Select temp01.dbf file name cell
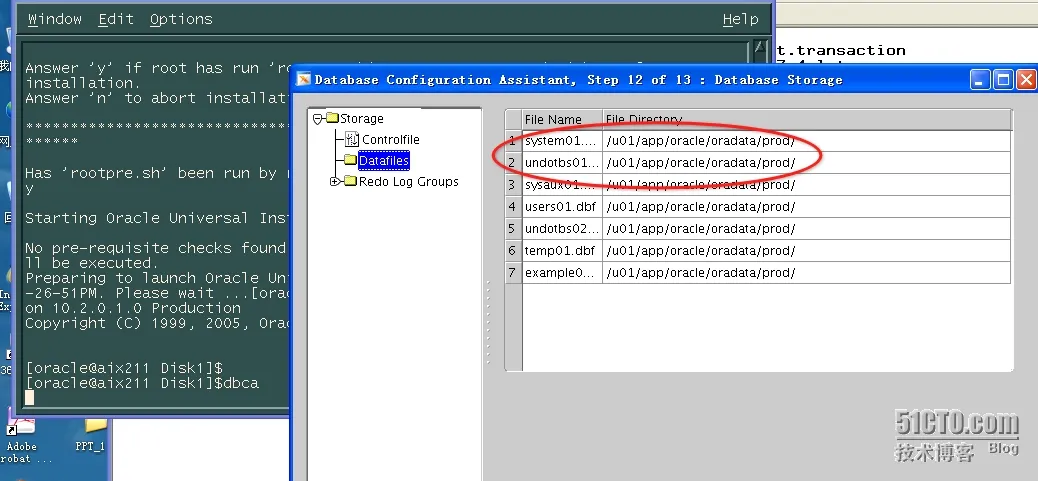 tap(562, 251)
